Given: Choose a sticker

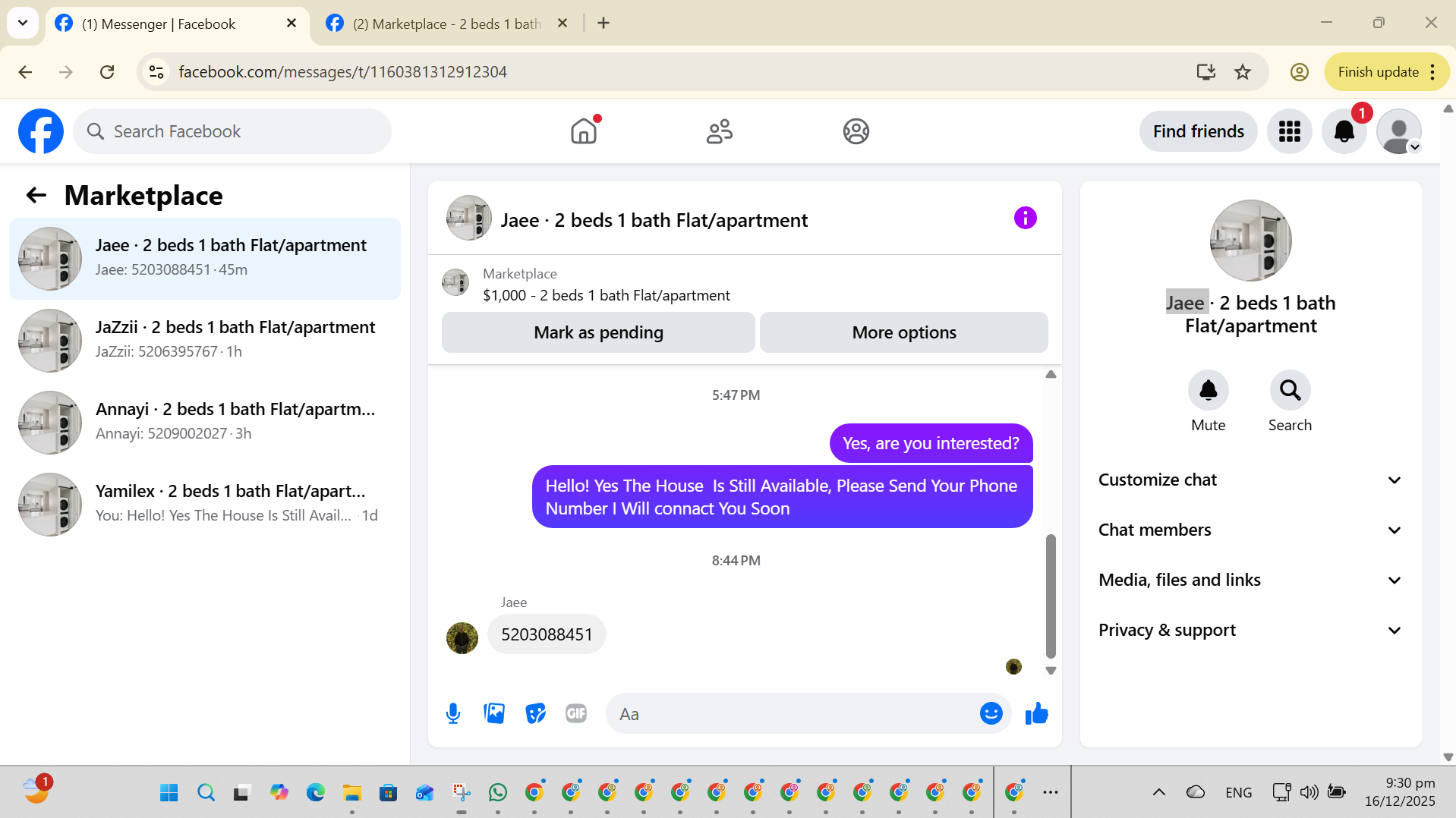Looking at the screenshot, I should point(535,713).
